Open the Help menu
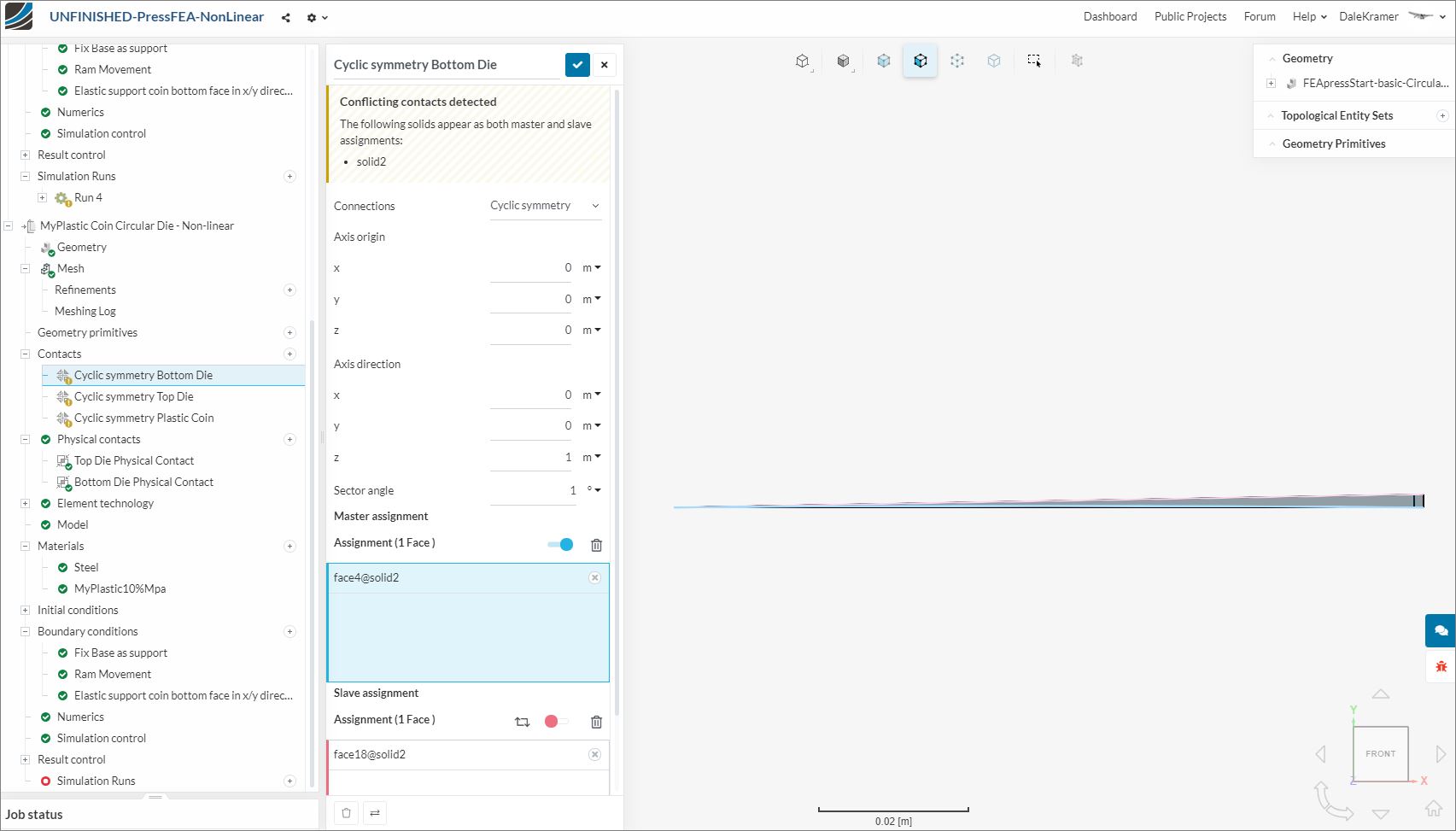 tap(1309, 16)
